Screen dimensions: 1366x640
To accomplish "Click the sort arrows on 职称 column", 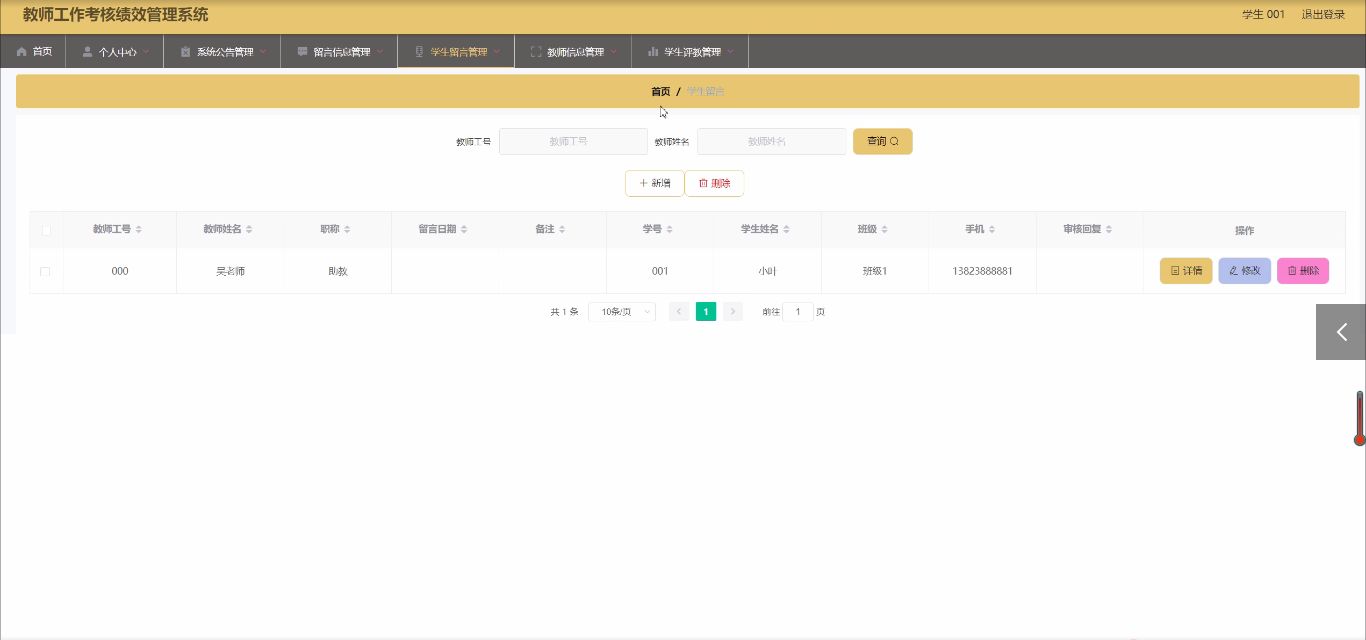I will coord(347,230).
